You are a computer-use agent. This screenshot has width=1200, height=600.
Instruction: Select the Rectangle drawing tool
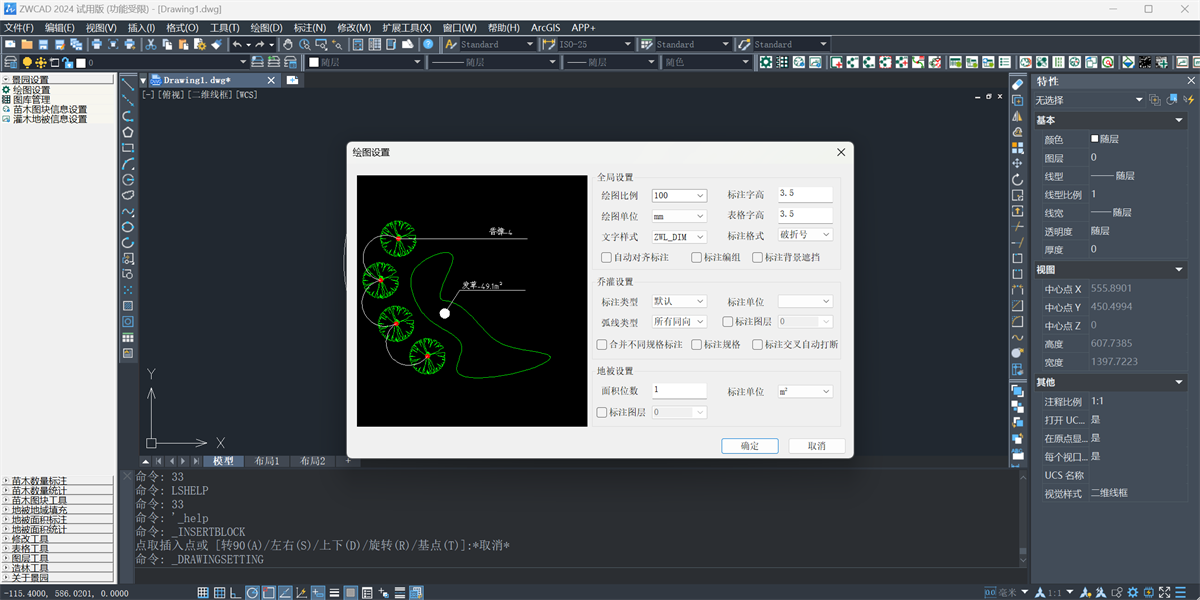click(128, 147)
